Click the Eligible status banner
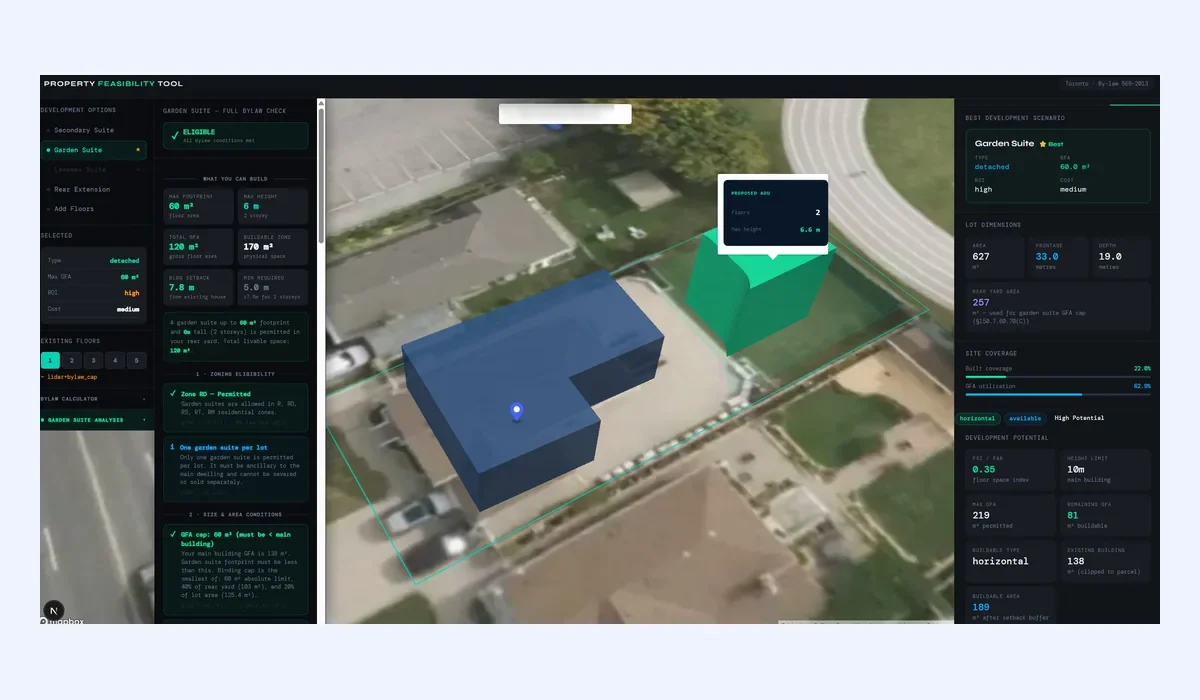 pyautogui.click(x=236, y=136)
